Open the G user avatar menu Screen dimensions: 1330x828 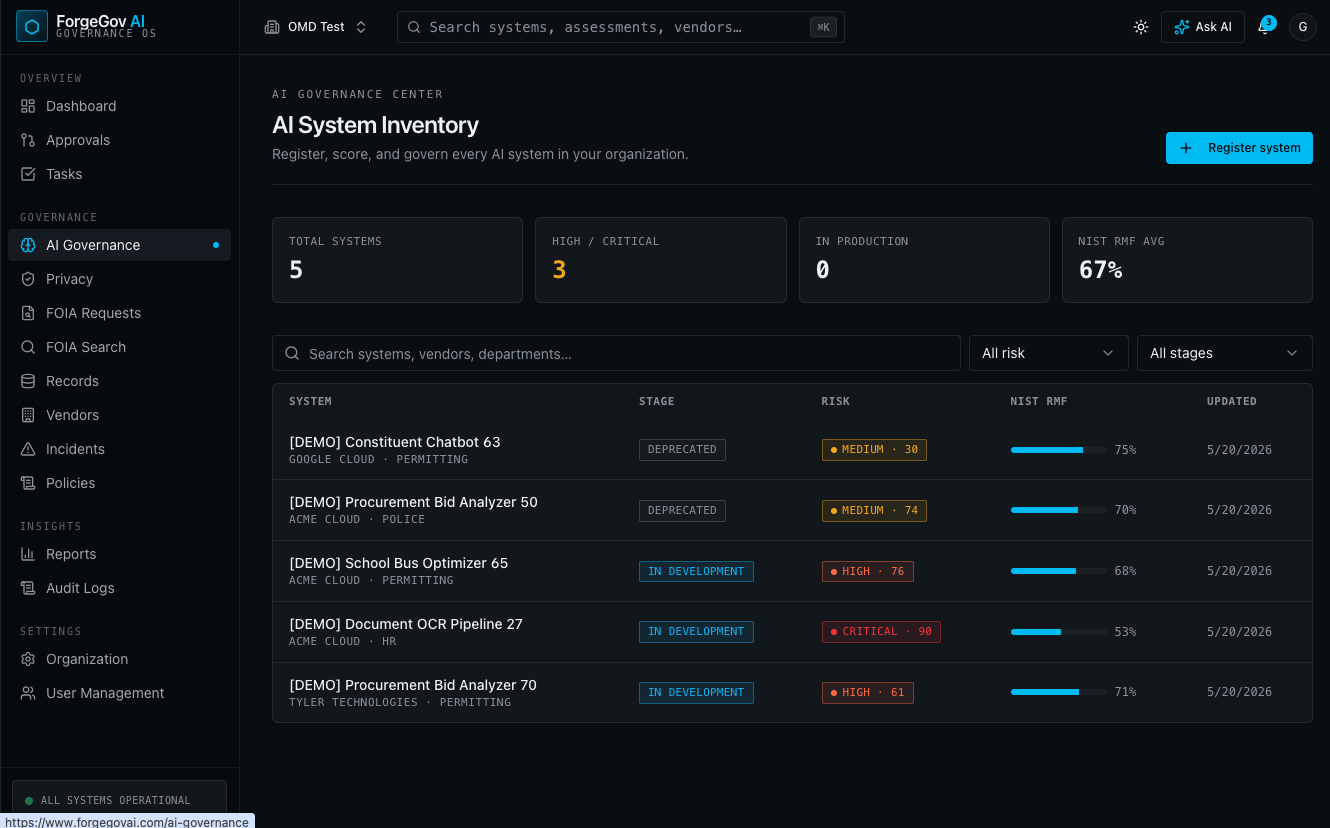1302,27
